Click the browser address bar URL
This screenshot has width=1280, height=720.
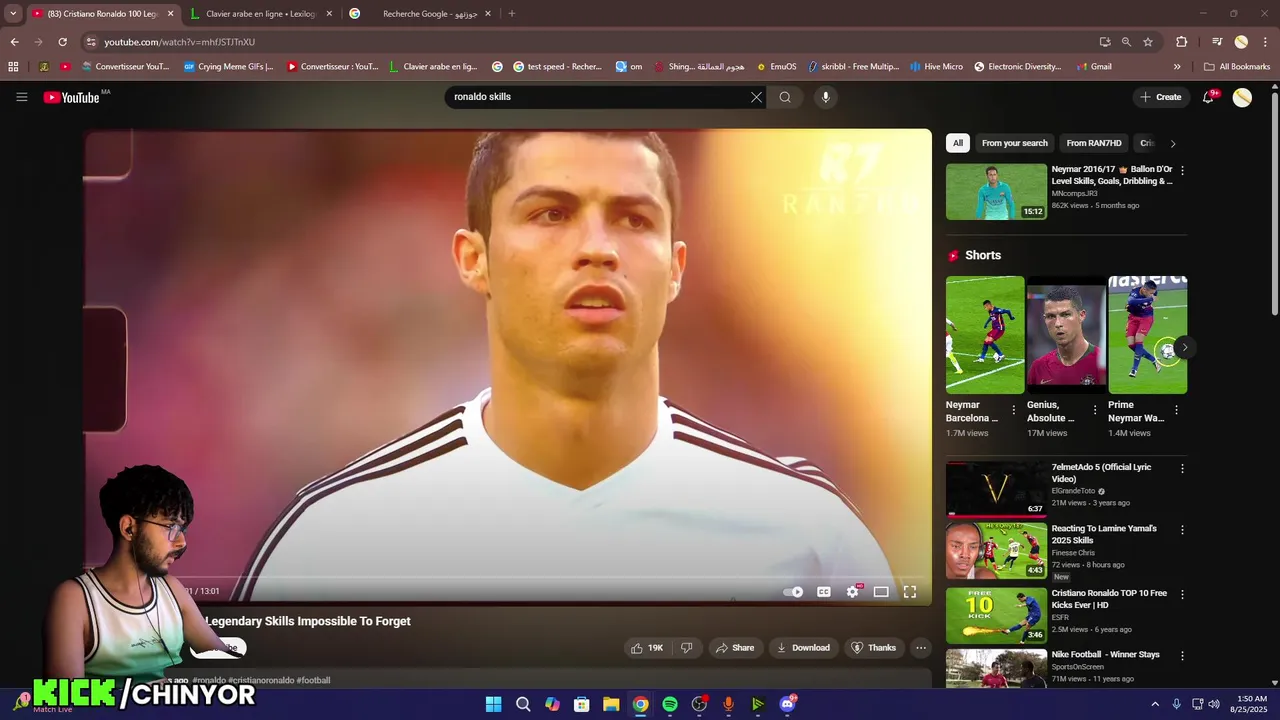pyautogui.click(x=180, y=42)
